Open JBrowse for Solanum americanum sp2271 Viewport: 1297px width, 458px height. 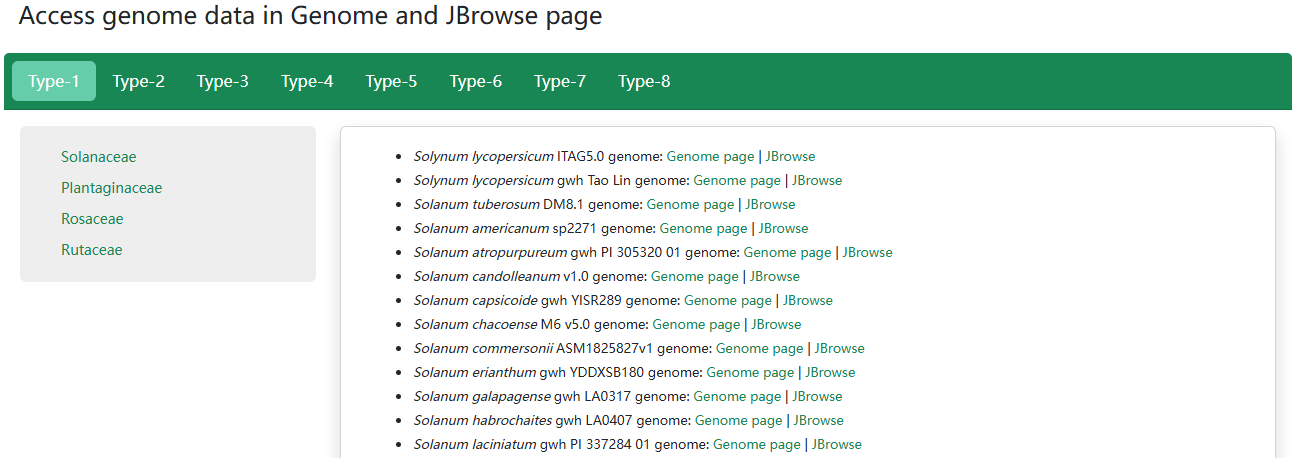click(783, 228)
